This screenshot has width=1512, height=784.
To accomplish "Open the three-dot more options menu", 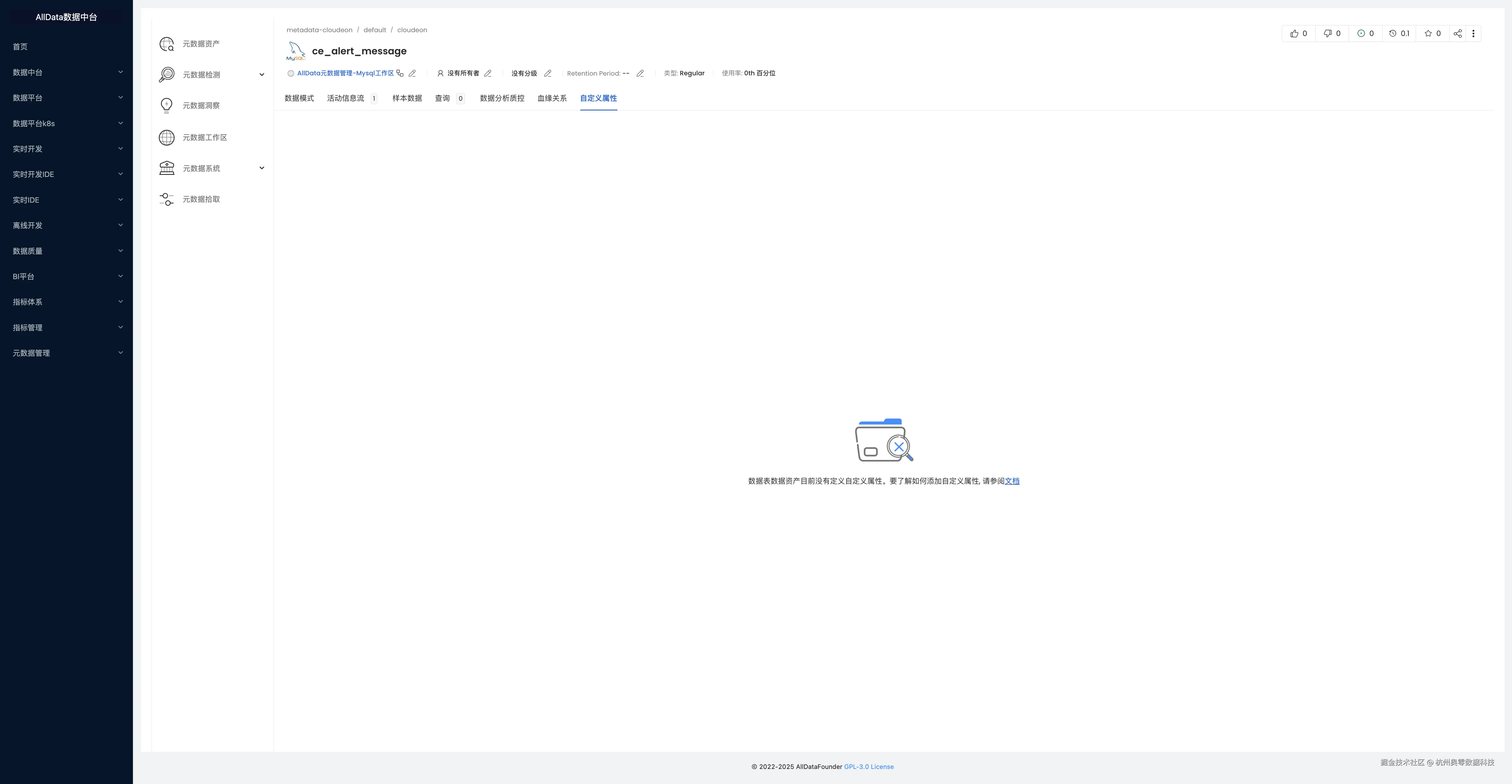I will point(1473,33).
